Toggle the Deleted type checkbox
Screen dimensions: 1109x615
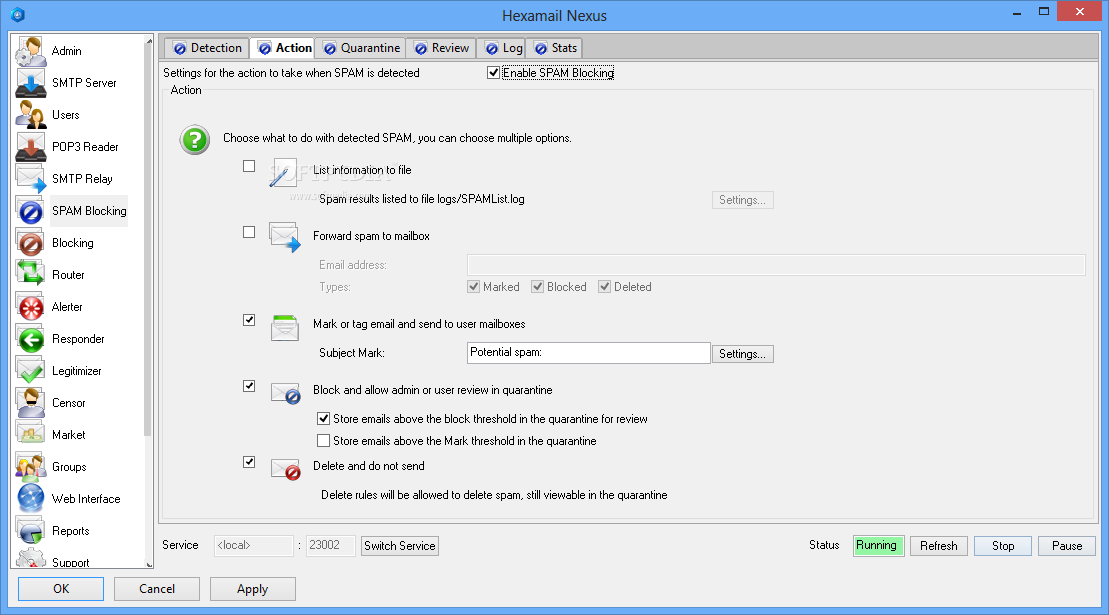(x=604, y=286)
